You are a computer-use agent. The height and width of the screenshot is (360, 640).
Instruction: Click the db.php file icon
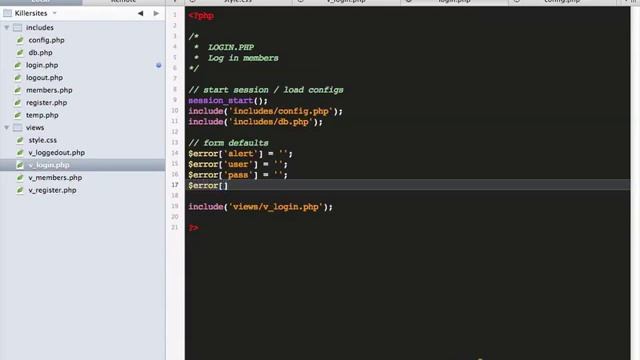point(20,53)
